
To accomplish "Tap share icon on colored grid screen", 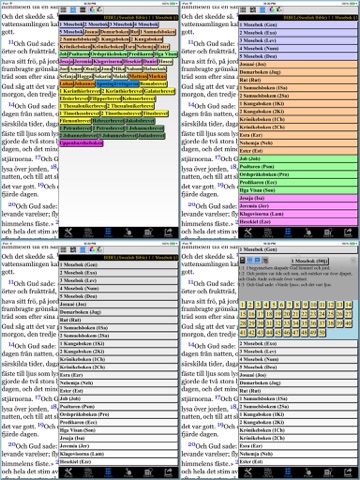I will point(168,232).
